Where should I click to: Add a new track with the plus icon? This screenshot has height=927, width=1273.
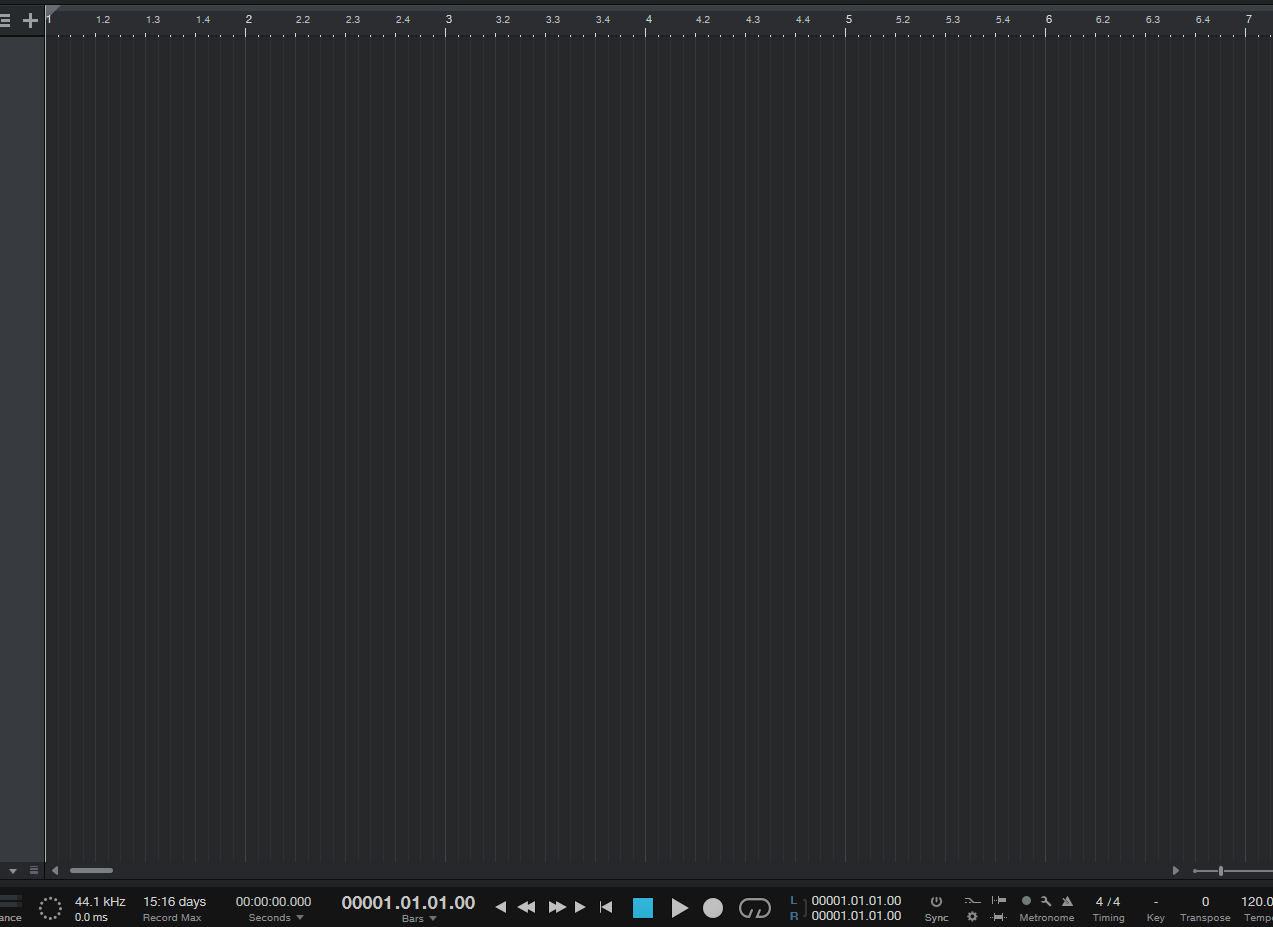tap(30, 20)
